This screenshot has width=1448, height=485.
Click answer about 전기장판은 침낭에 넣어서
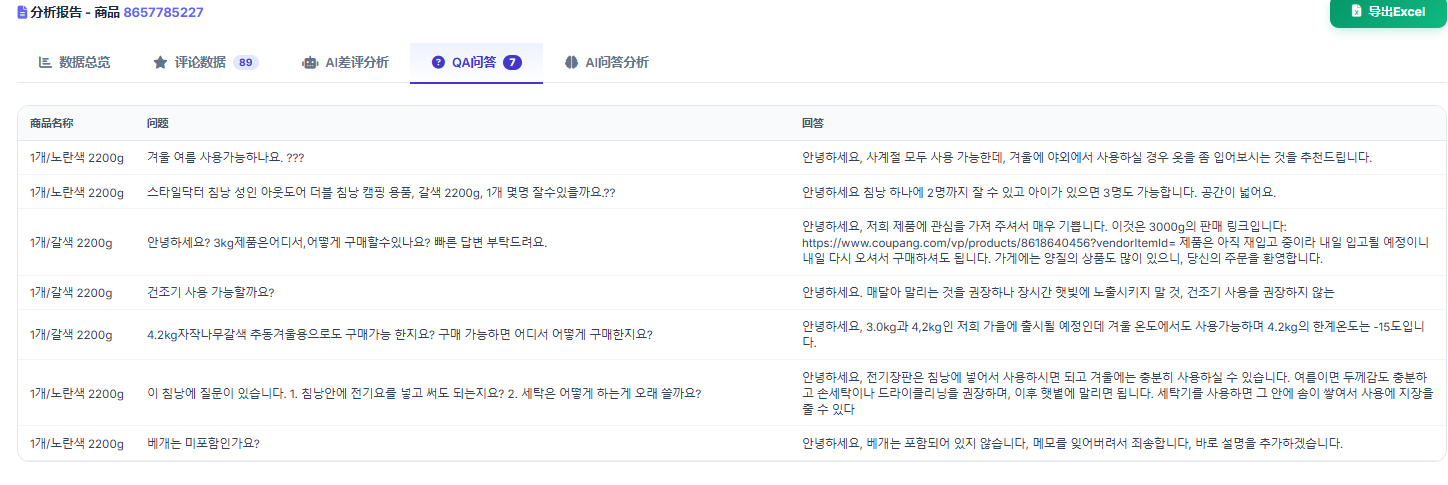[1116, 393]
